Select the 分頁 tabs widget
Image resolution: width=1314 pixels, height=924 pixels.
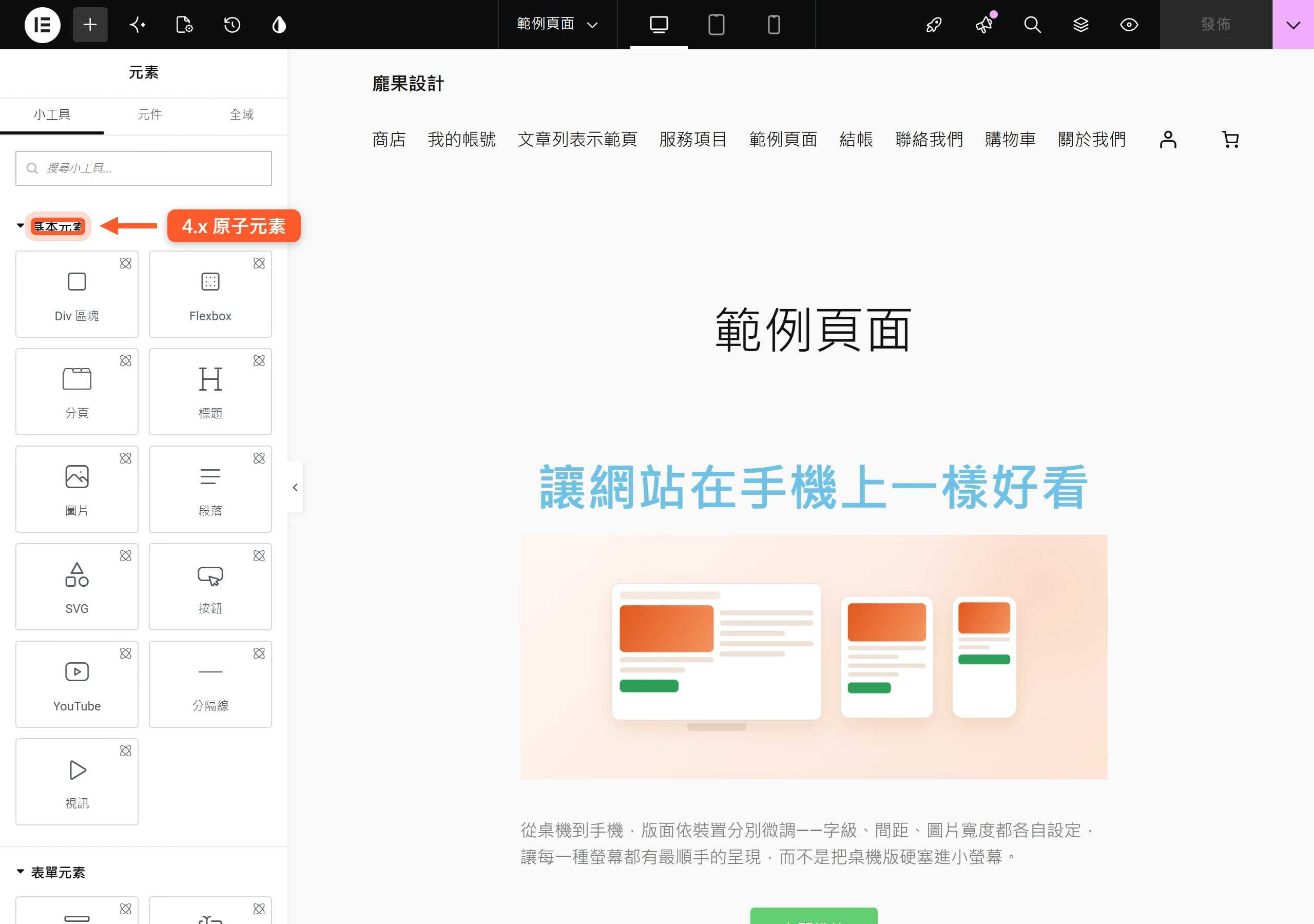76,392
